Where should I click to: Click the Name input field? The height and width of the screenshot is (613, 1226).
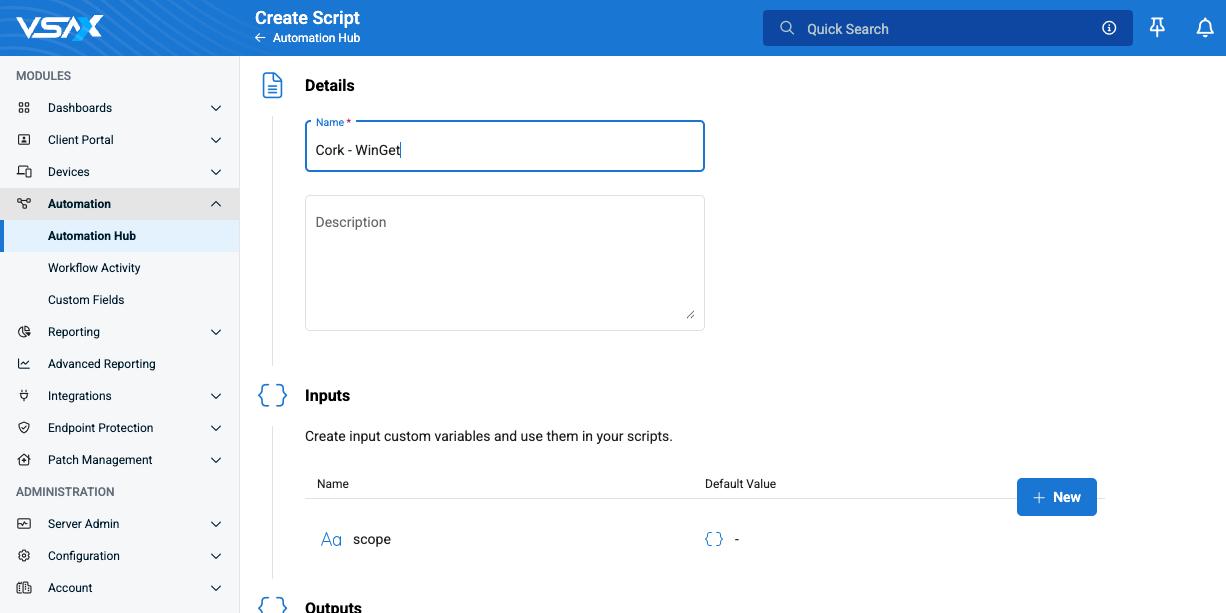[505, 146]
